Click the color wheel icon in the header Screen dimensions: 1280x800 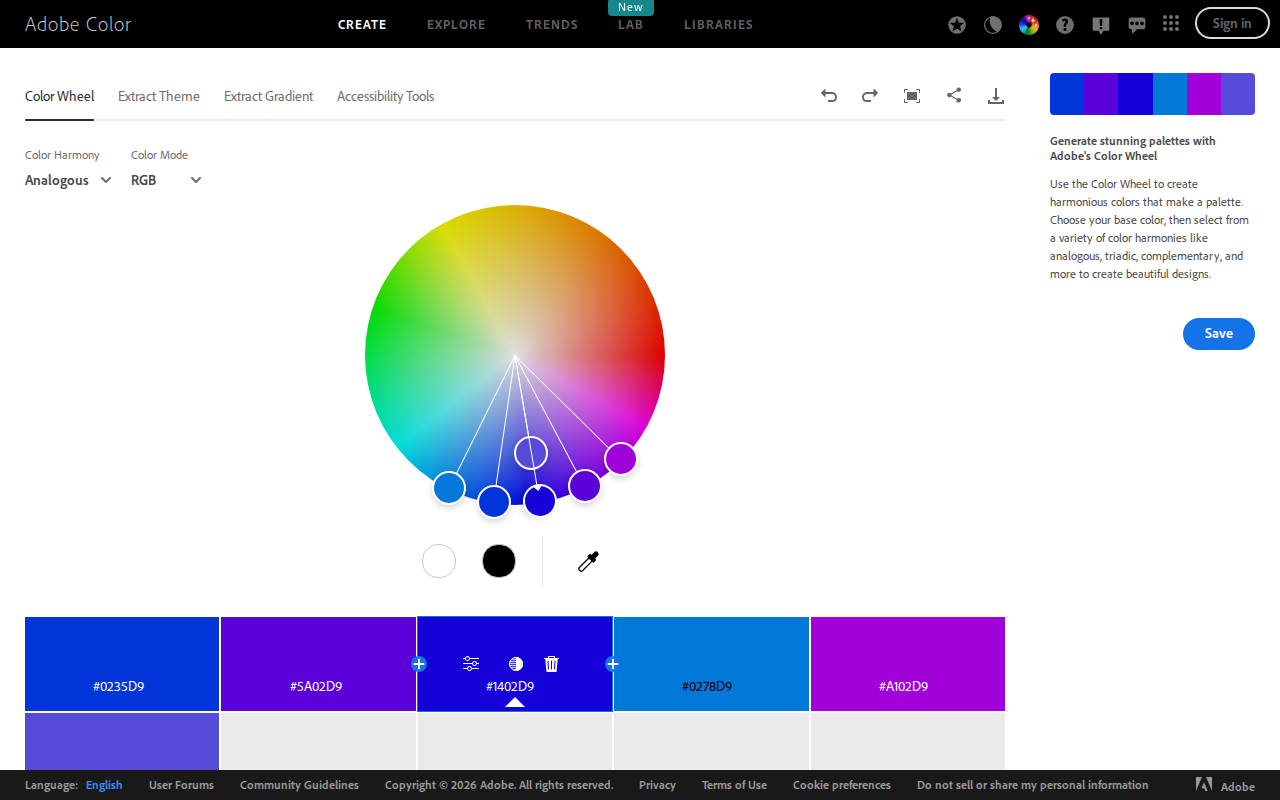pyautogui.click(x=1029, y=25)
